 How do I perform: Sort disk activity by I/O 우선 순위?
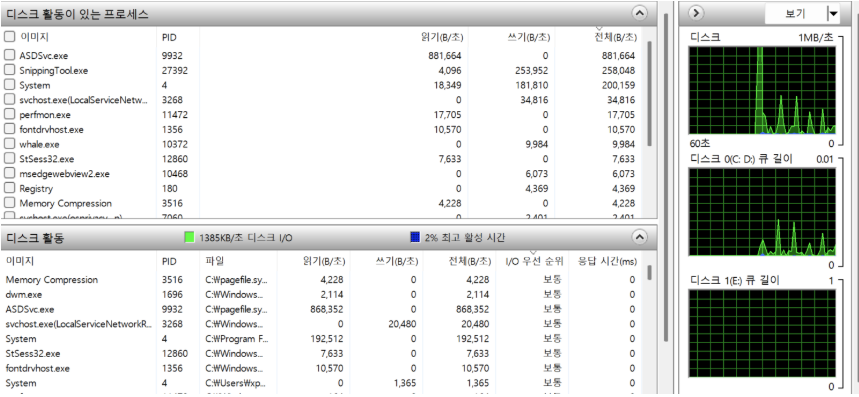point(534,262)
